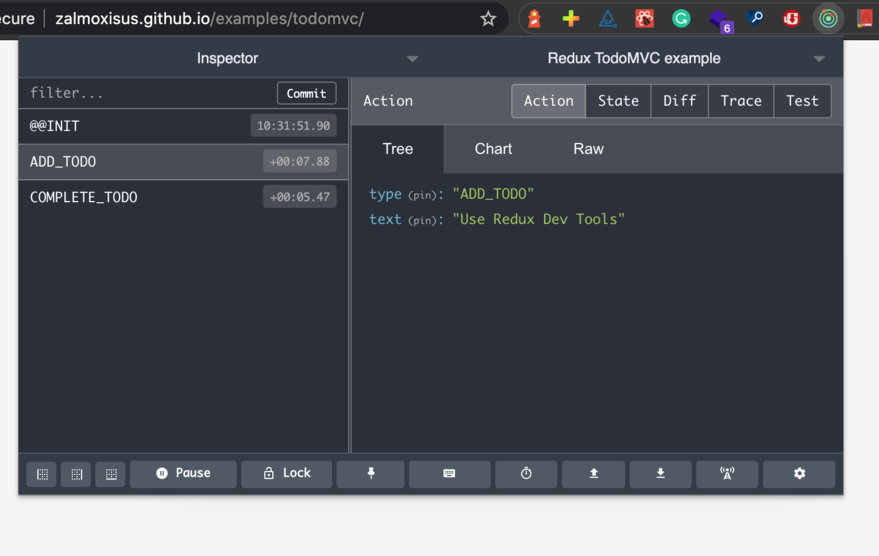Open the yellow plus extension icon
The width and height of the screenshot is (879, 556).
coord(571,19)
